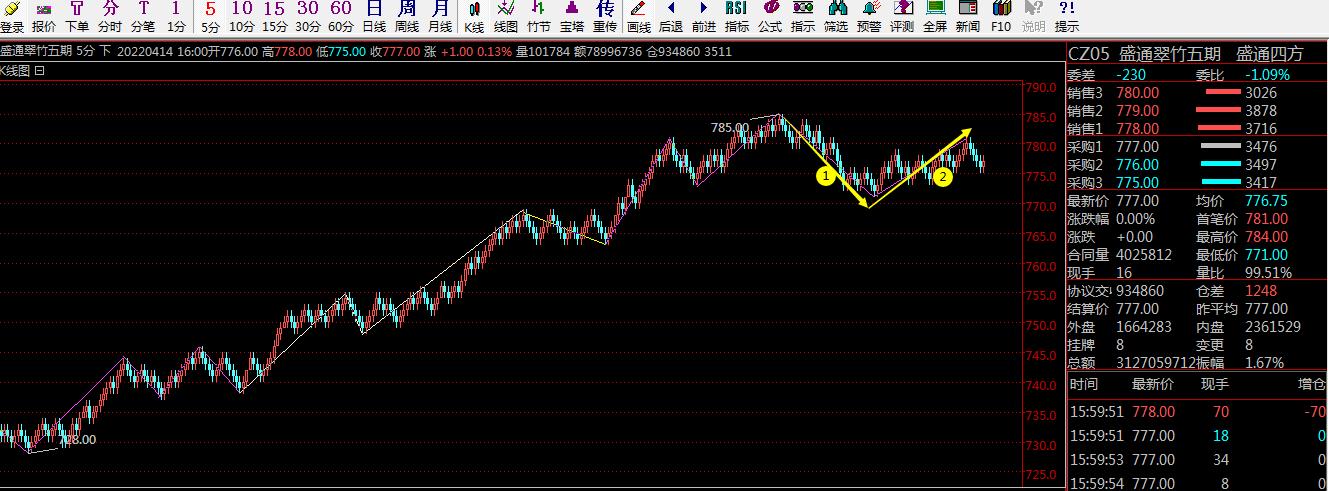Select the 15:59:54 trade row
This screenshot has width=1329, height=491.
click(x=1198, y=482)
